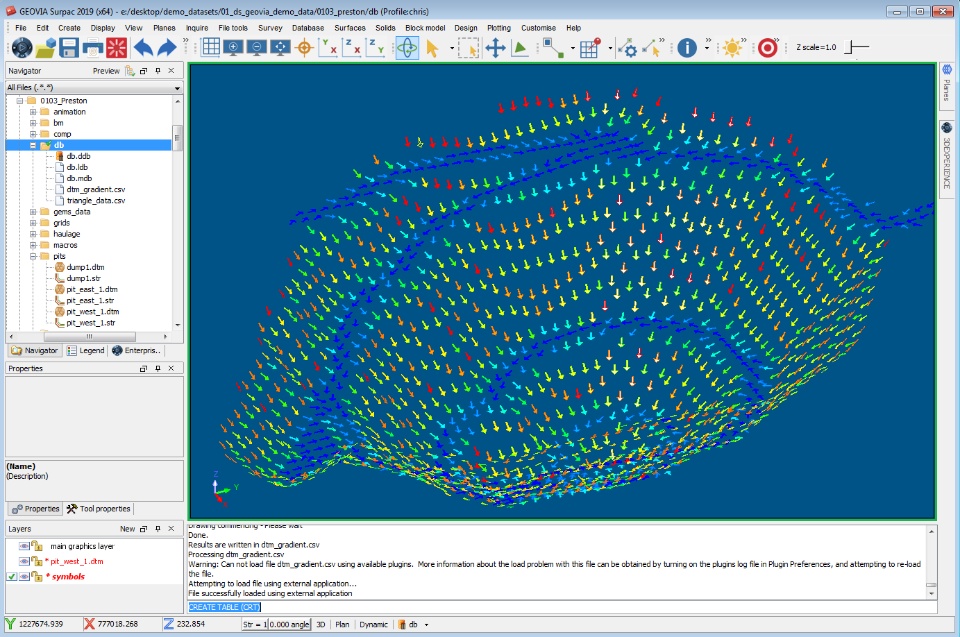
Task: Toggle the symbols layer active checkmark
Action: 11,577
